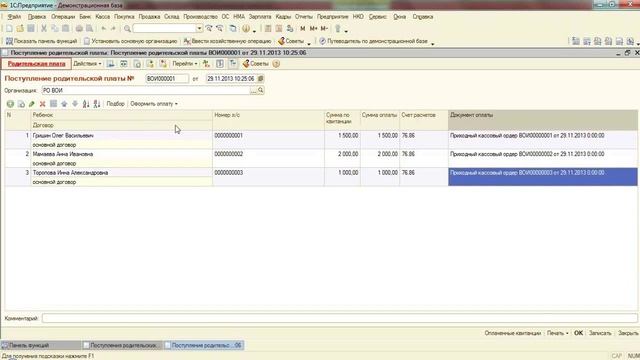Screen dimensions: 640x360
Task: Open the Сервис menu
Action: (x=378, y=17)
